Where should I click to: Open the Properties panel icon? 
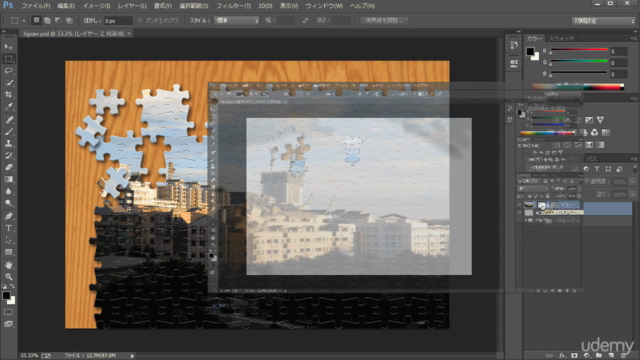tap(514, 63)
